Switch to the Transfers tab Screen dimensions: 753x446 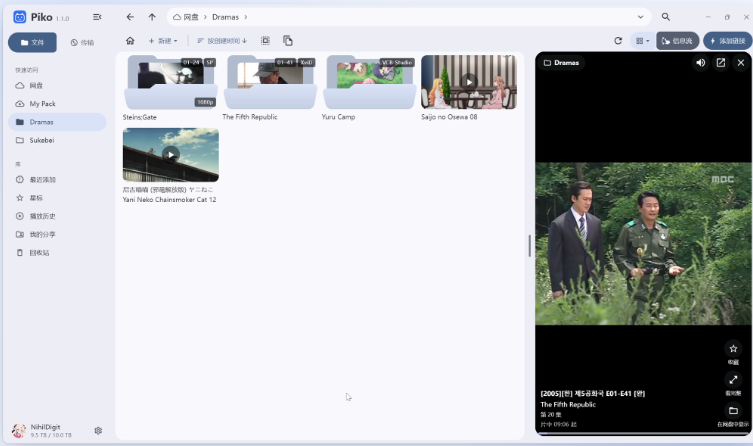pos(82,42)
